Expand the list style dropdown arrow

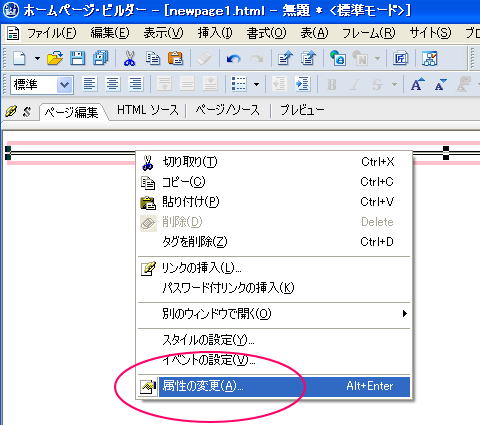pos(256,85)
